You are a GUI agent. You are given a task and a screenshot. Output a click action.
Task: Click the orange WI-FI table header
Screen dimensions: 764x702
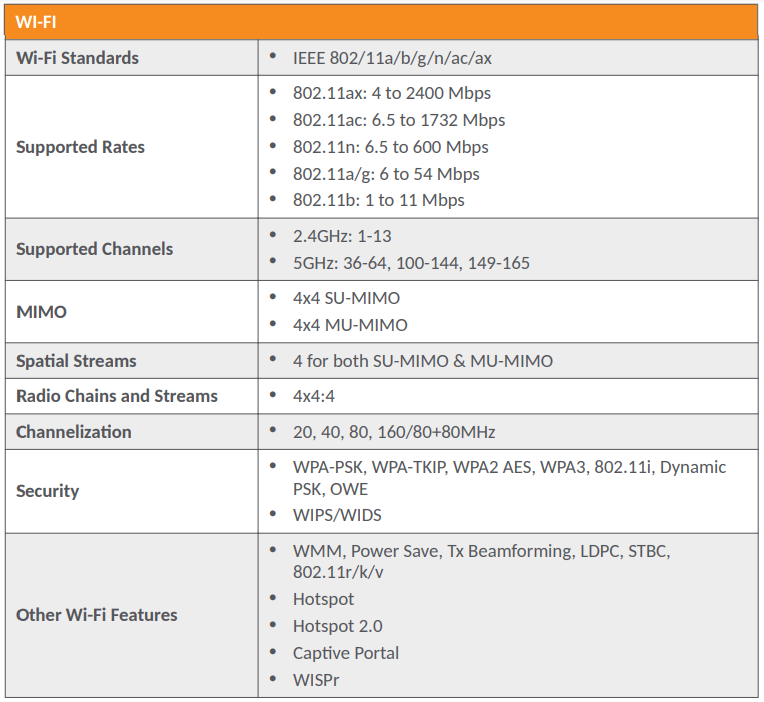(381, 23)
